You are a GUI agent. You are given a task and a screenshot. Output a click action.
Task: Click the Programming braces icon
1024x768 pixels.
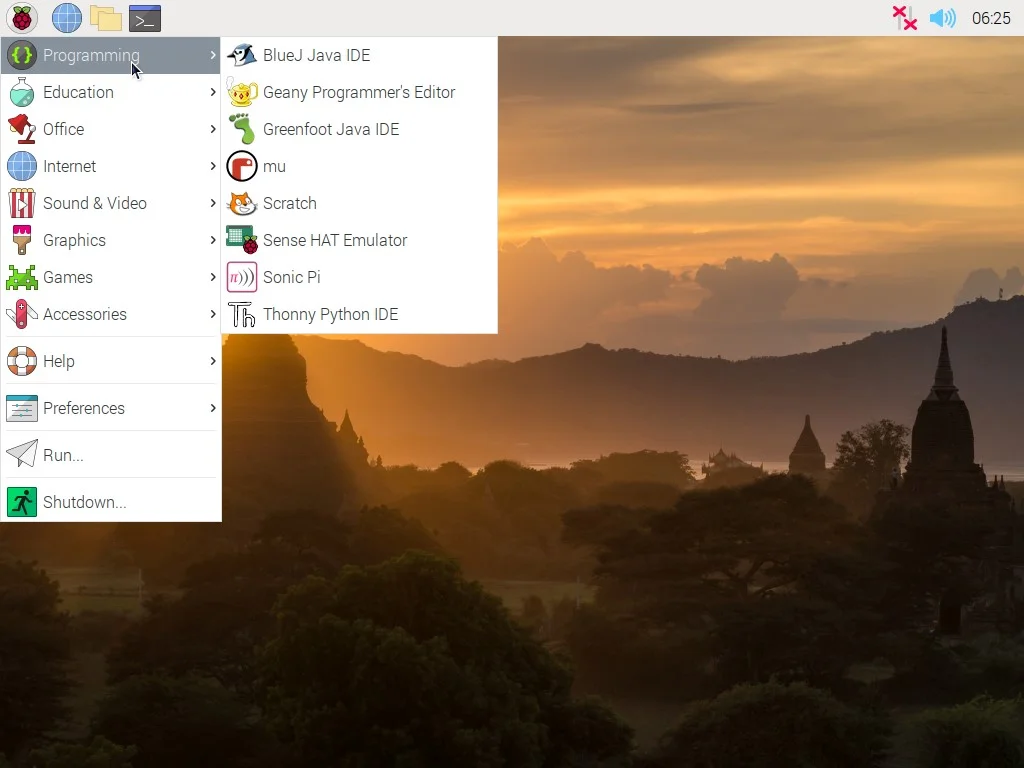point(22,55)
